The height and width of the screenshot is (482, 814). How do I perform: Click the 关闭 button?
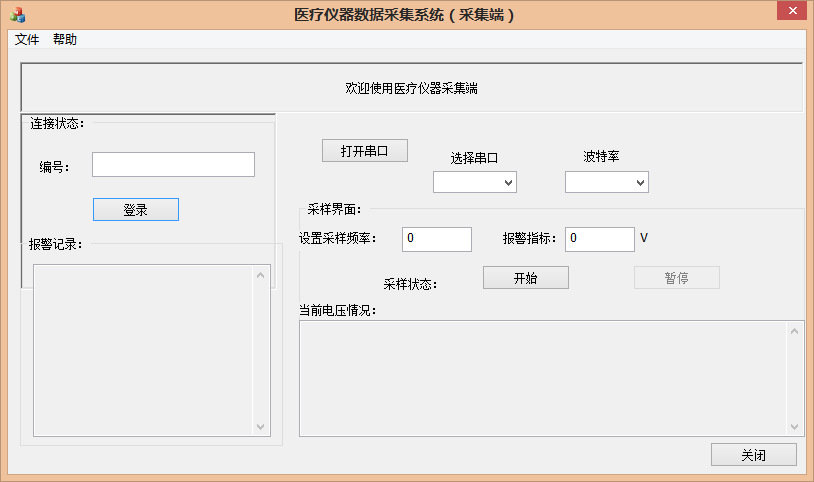coord(754,455)
